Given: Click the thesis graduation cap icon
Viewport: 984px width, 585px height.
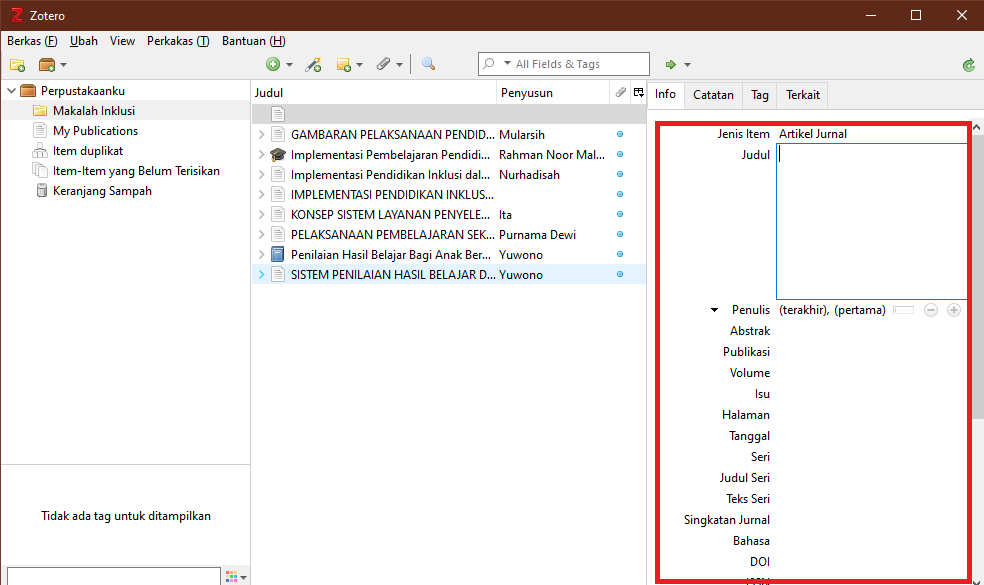Looking at the screenshot, I should (277, 154).
